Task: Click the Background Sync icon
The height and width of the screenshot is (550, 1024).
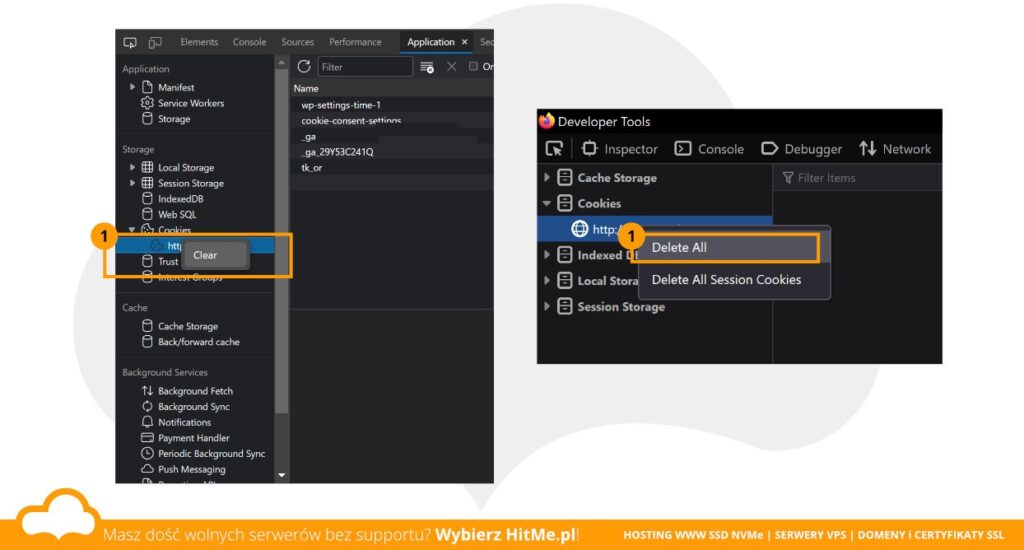Action: [148, 406]
